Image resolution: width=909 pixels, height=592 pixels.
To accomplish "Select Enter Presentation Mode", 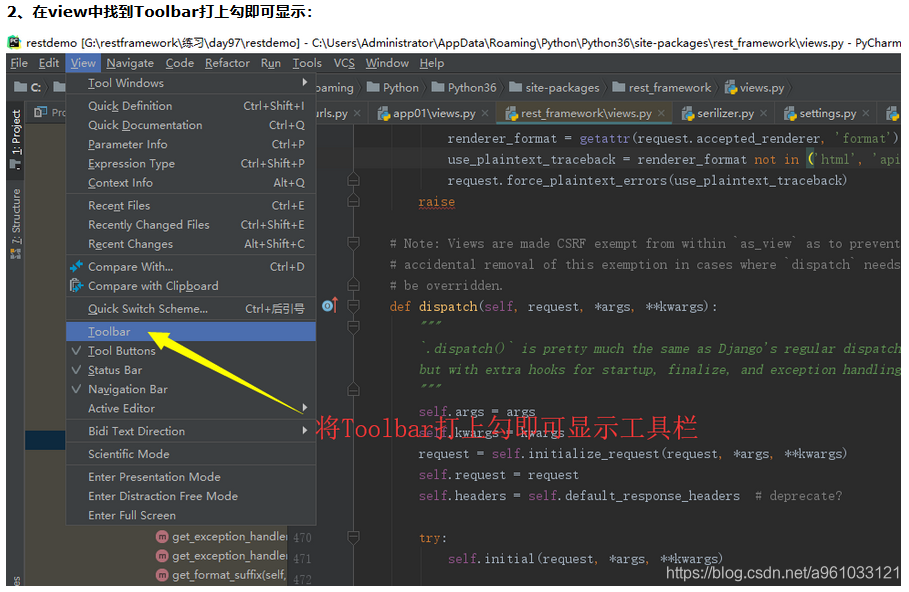I will [x=191, y=477].
